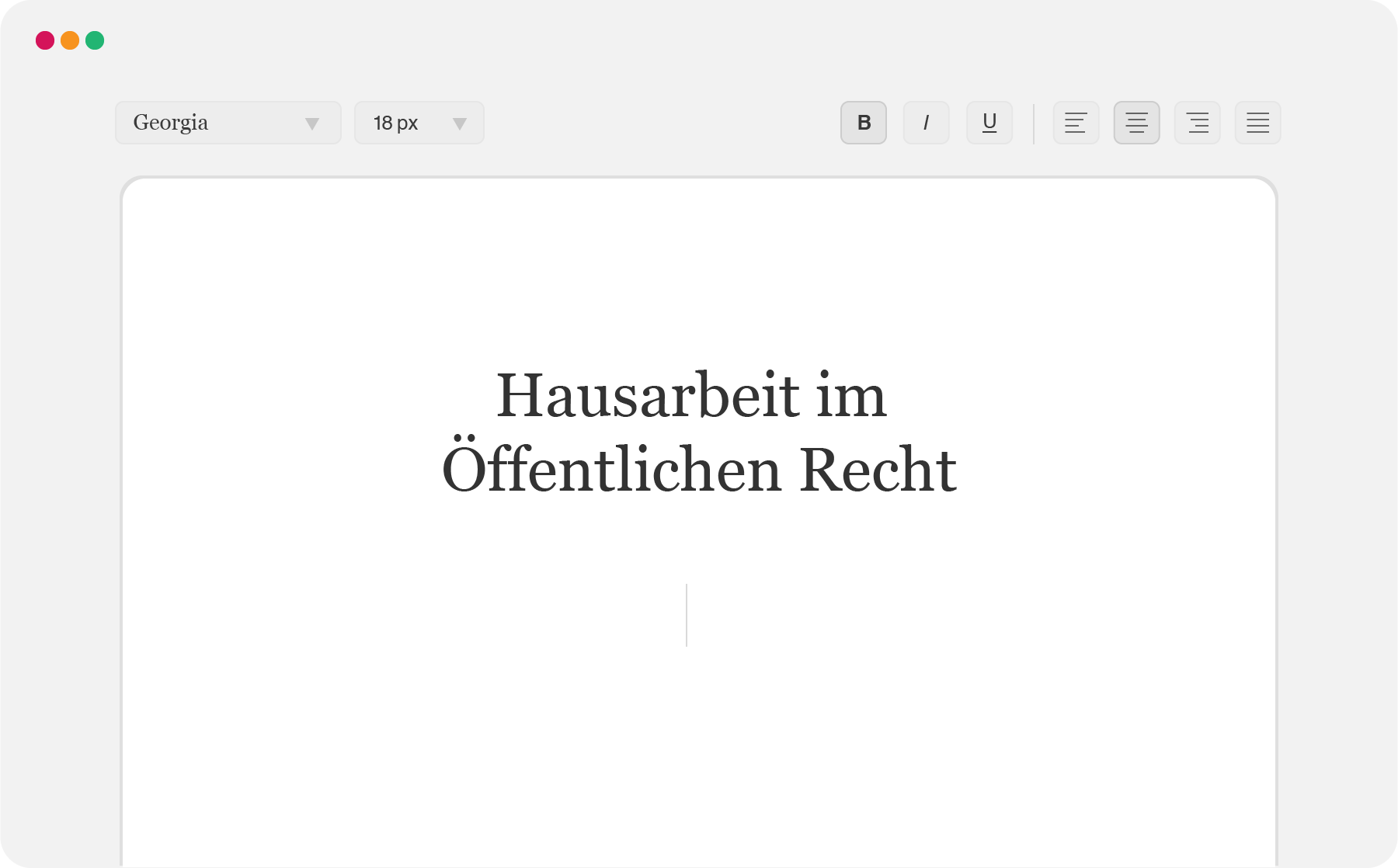Click the green traffic light button
Viewport: 1398px width, 868px height.
click(x=94, y=40)
